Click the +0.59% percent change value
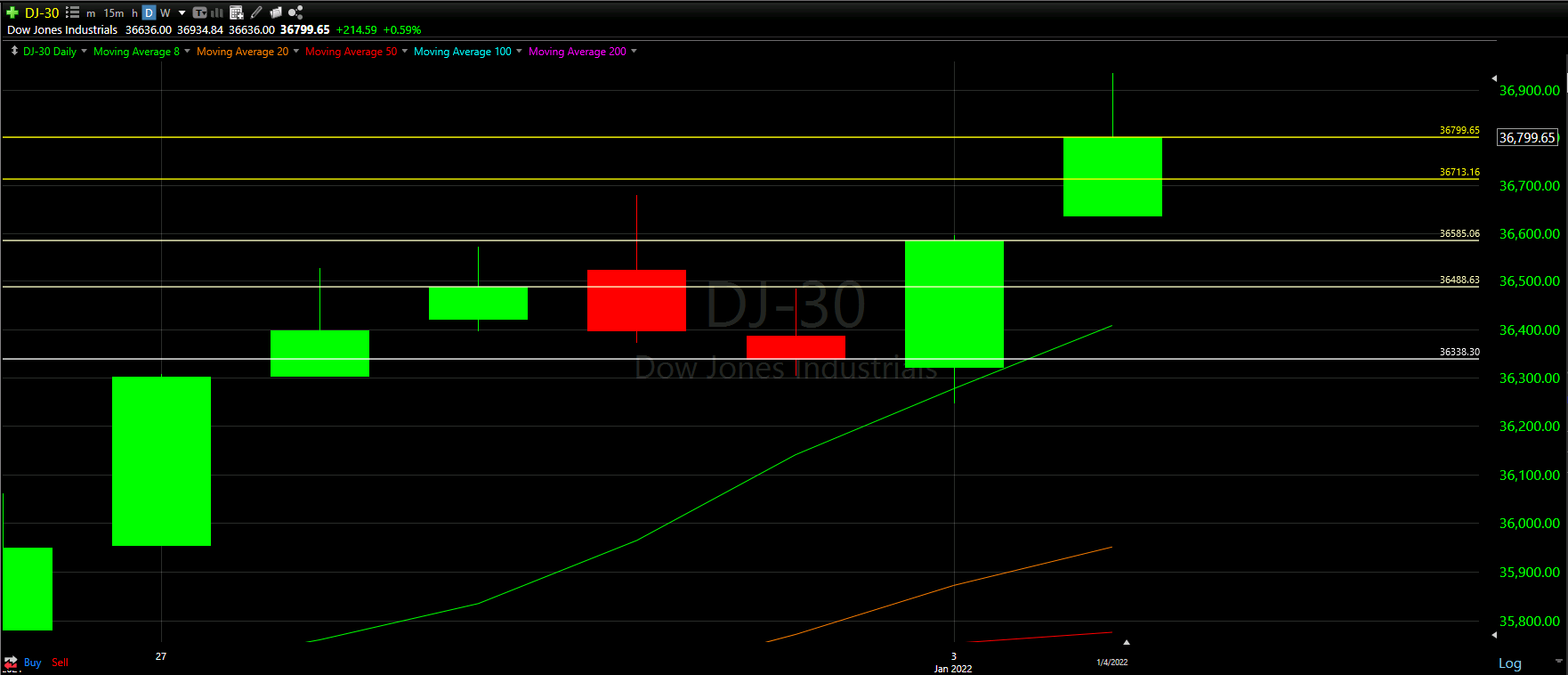The width and height of the screenshot is (1568, 675). [x=402, y=30]
